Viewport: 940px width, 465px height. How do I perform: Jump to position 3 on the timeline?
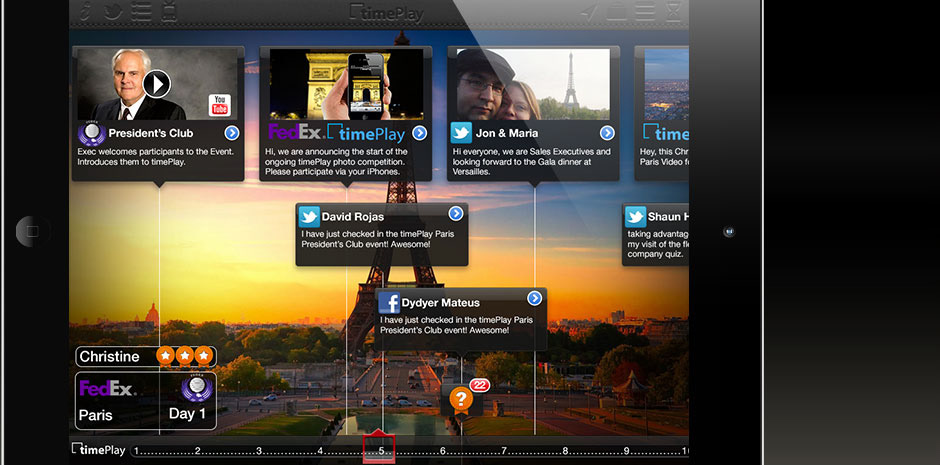[259, 451]
